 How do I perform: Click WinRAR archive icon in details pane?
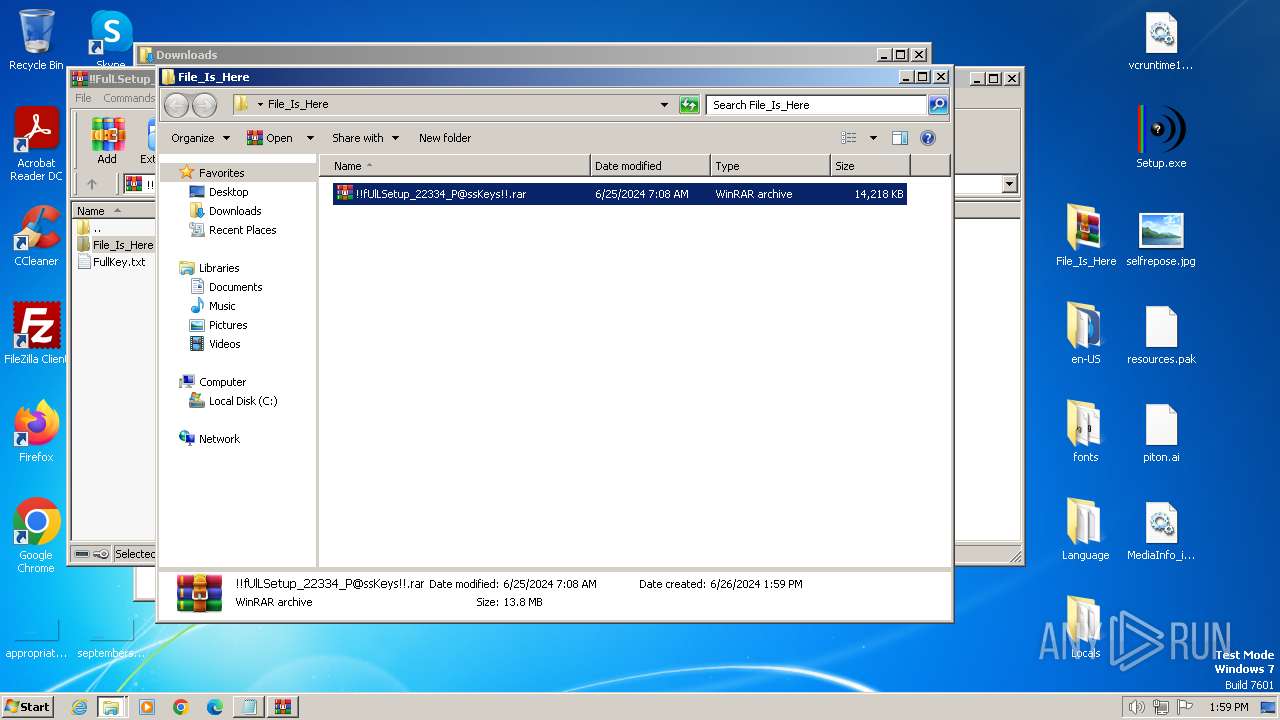(199, 592)
